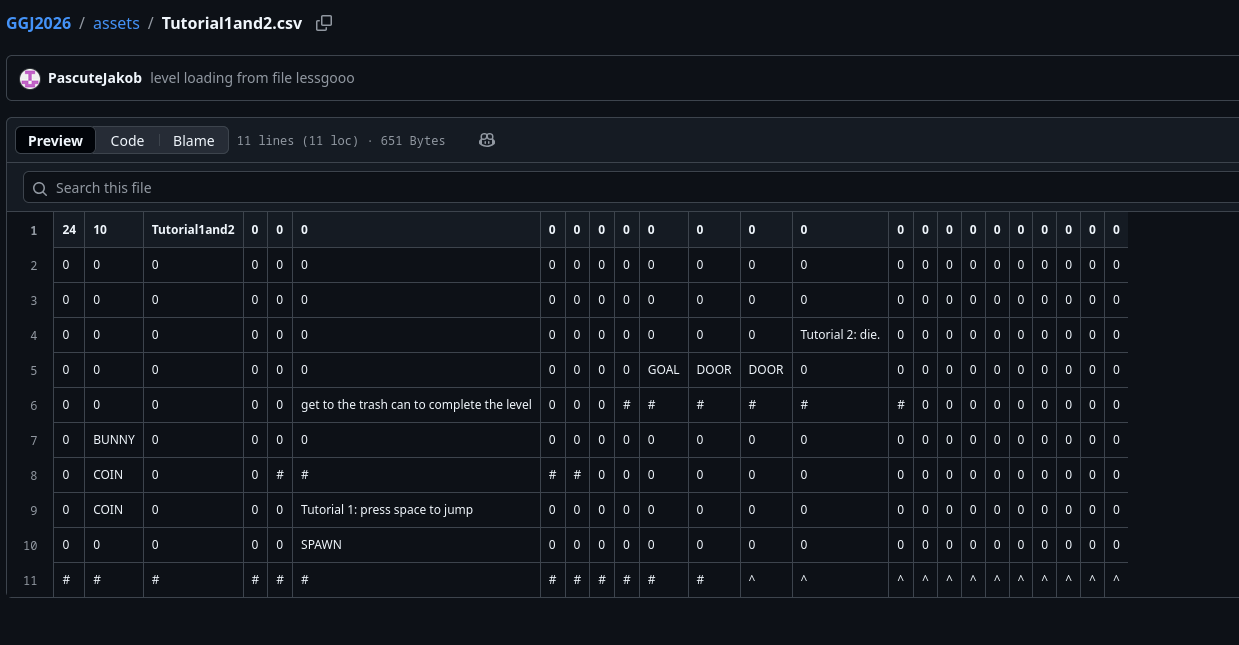Open PascuteJakob avatar image
Viewport: 1239px width, 645px height.
[x=30, y=78]
